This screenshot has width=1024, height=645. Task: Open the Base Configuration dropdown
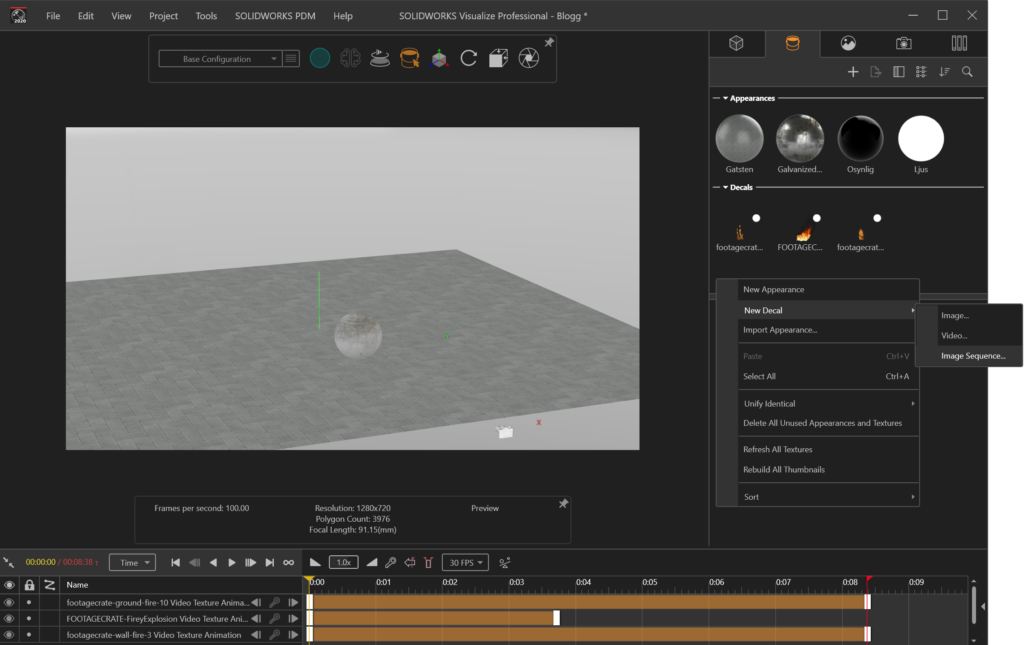click(219, 59)
